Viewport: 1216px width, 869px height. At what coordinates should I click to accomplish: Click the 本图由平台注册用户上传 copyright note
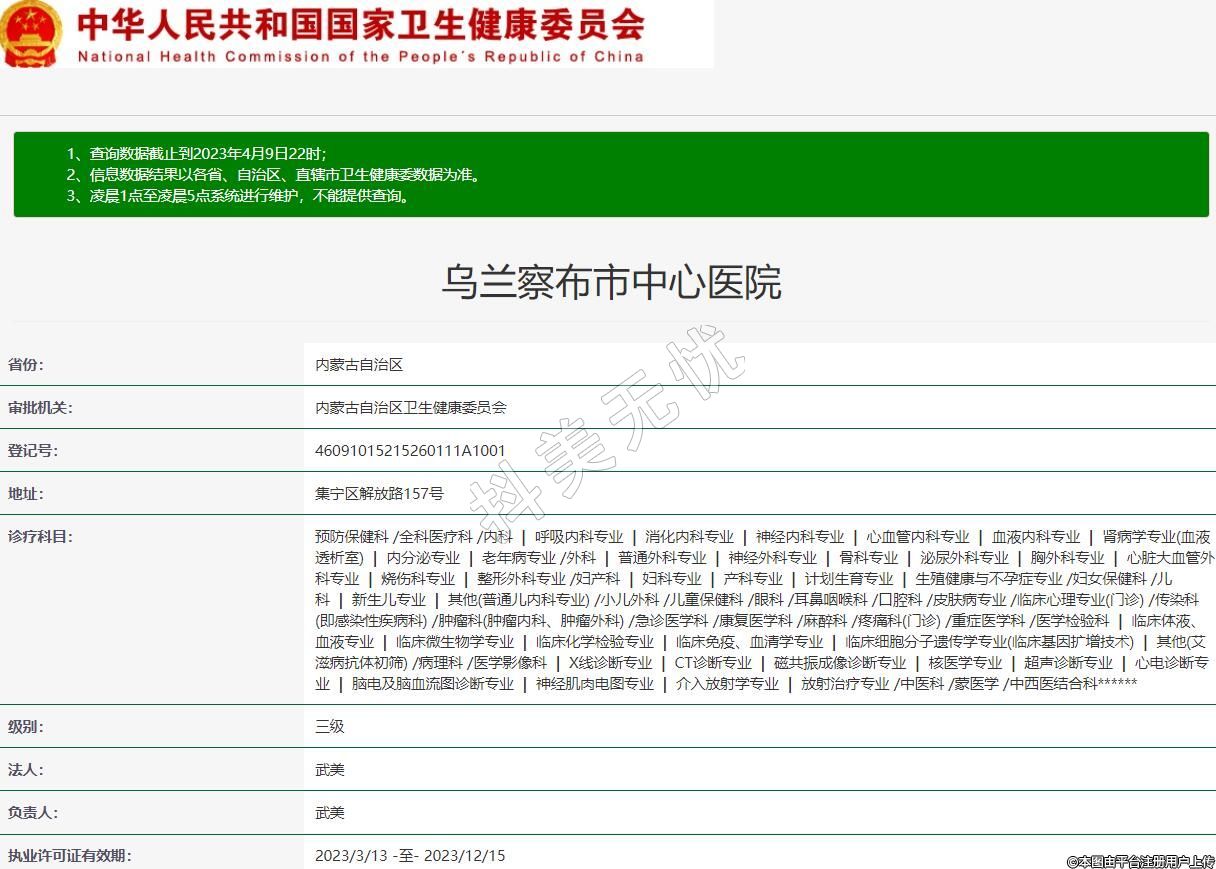1140,861
